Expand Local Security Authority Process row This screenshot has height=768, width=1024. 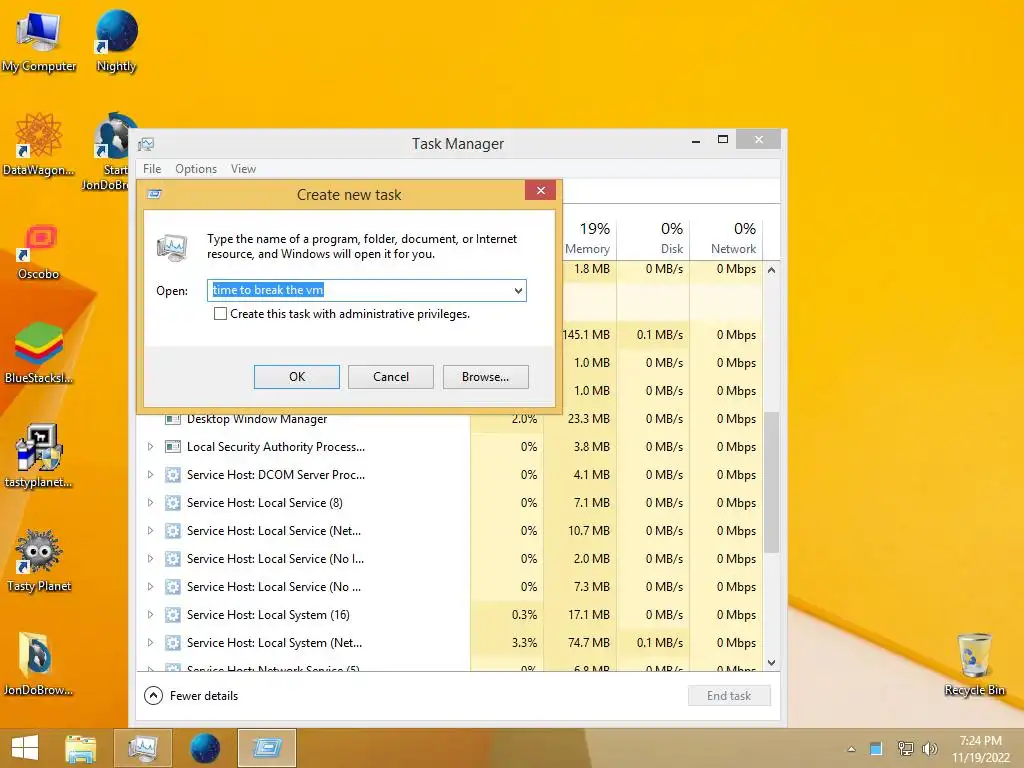tap(150, 447)
